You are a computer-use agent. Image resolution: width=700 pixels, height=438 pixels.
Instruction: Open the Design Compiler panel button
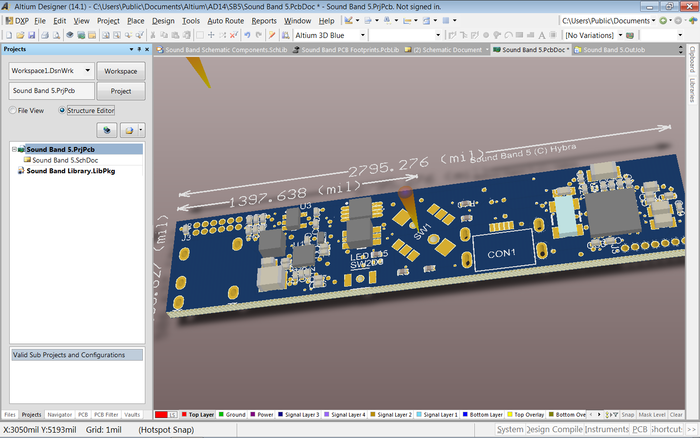tap(554, 429)
